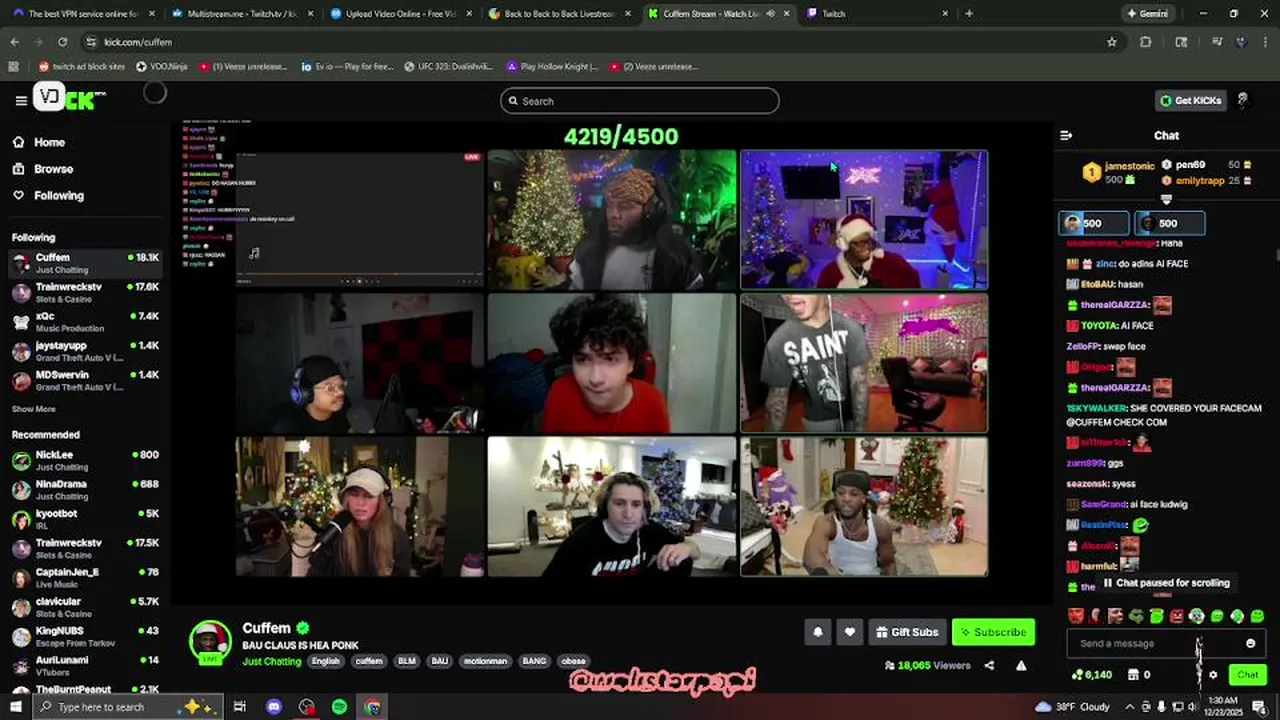Open NinaDrama recommended channel
1280x720 pixels.
85,489
